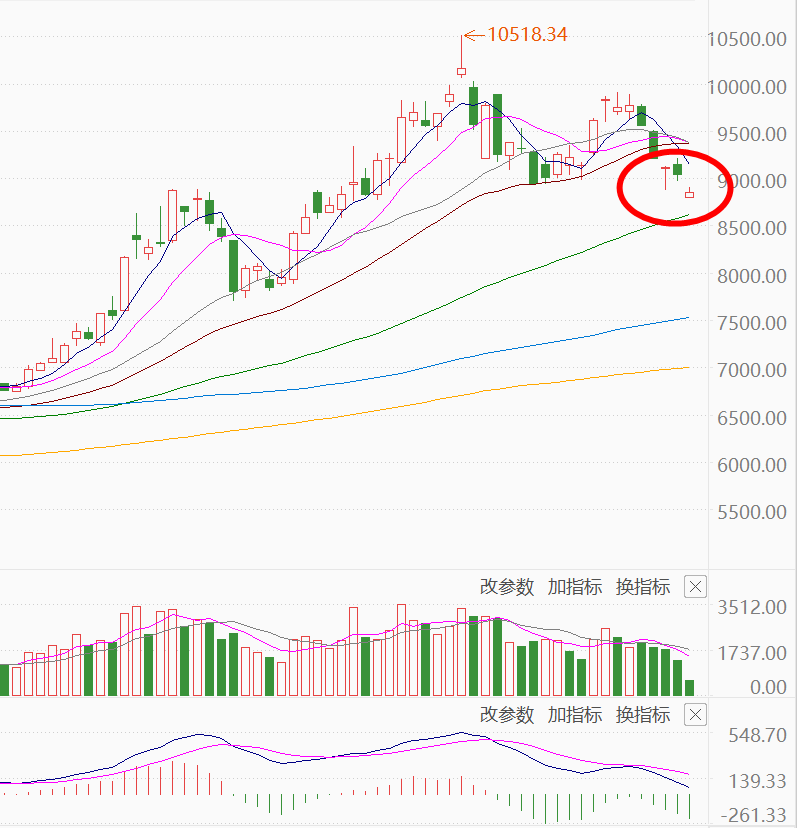This screenshot has width=797, height=828.
Task: Click 加指标 in the MACD panel
Action: point(575,715)
